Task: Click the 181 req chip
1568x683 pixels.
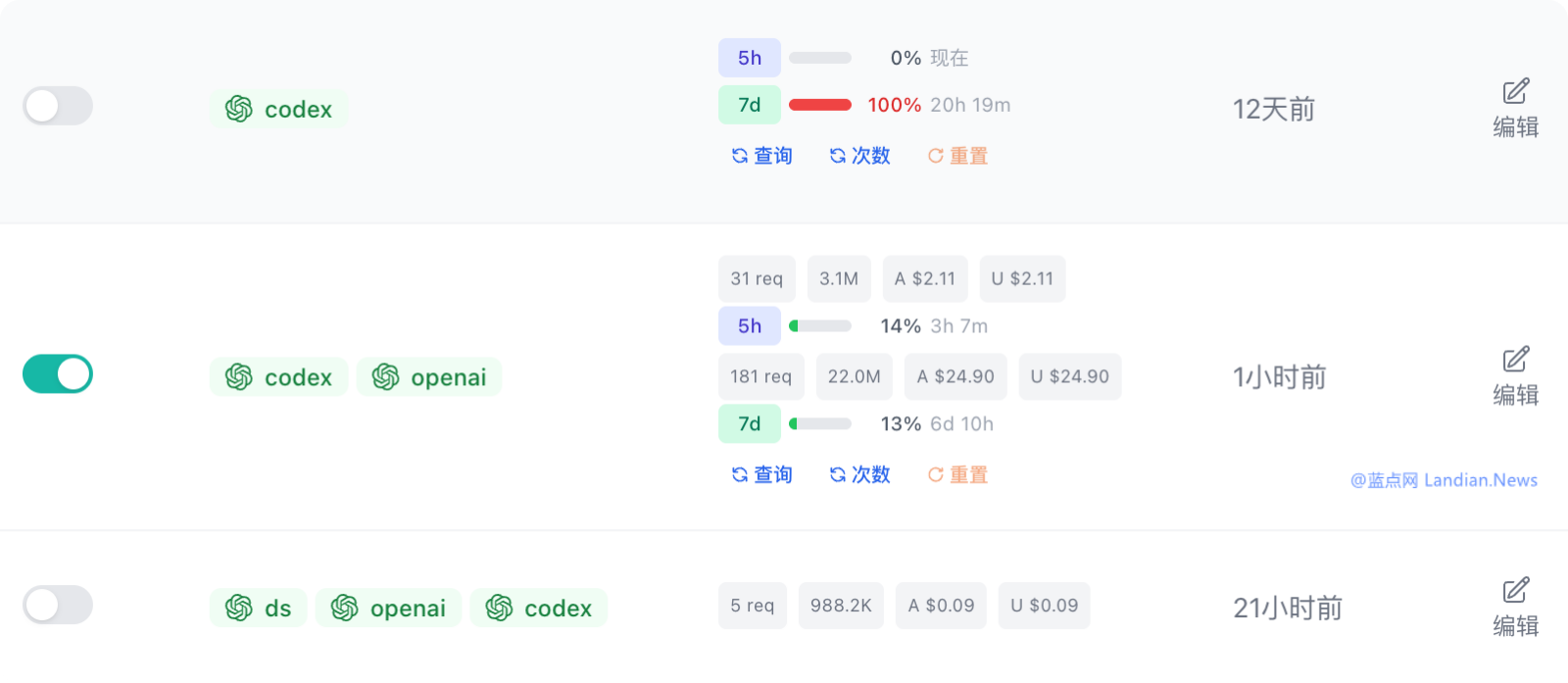Action: point(761,376)
